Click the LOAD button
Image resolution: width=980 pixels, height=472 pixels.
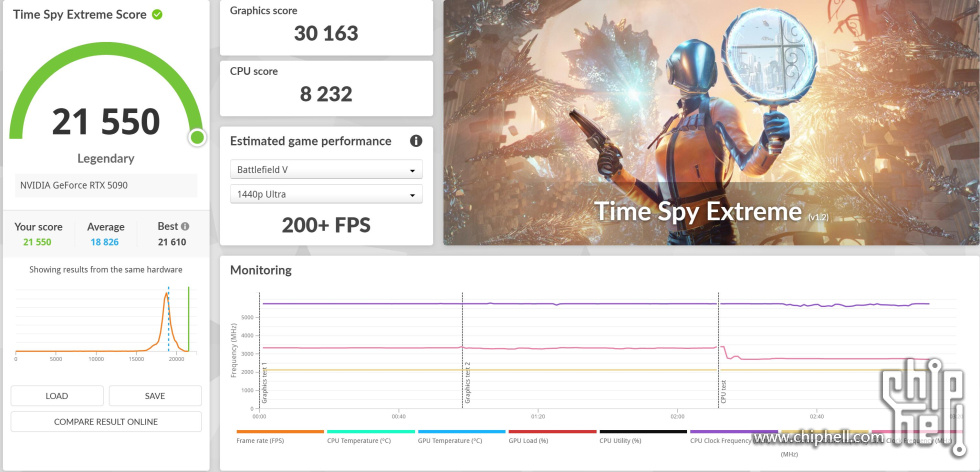click(57, 396)
